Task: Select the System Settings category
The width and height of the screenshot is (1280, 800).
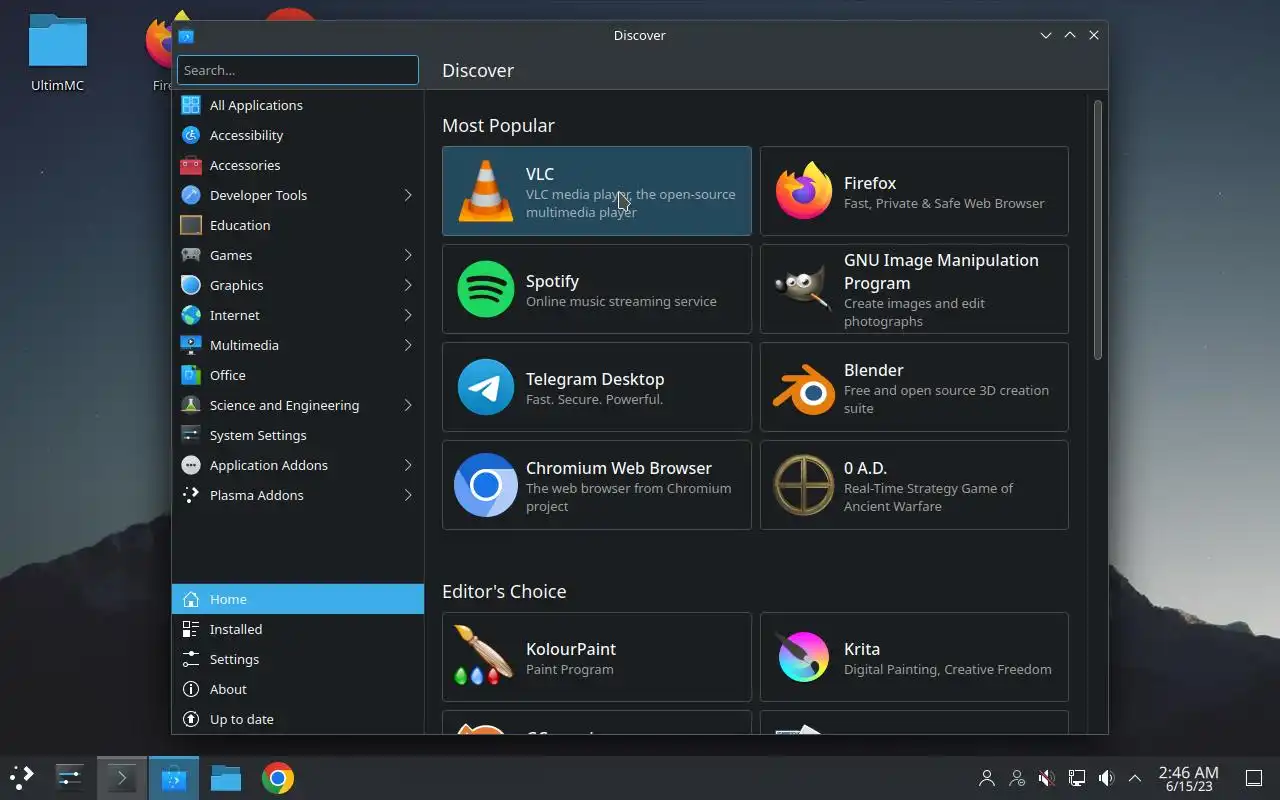Action: pos(298,435)
